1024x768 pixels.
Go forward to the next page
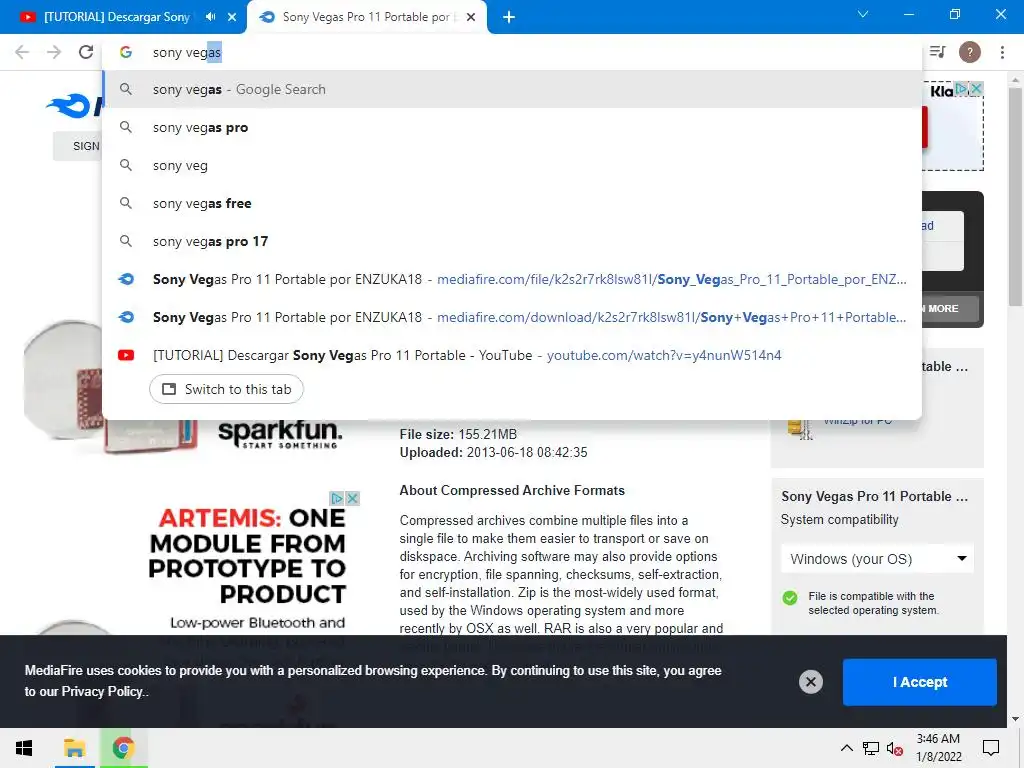point(54,52)
